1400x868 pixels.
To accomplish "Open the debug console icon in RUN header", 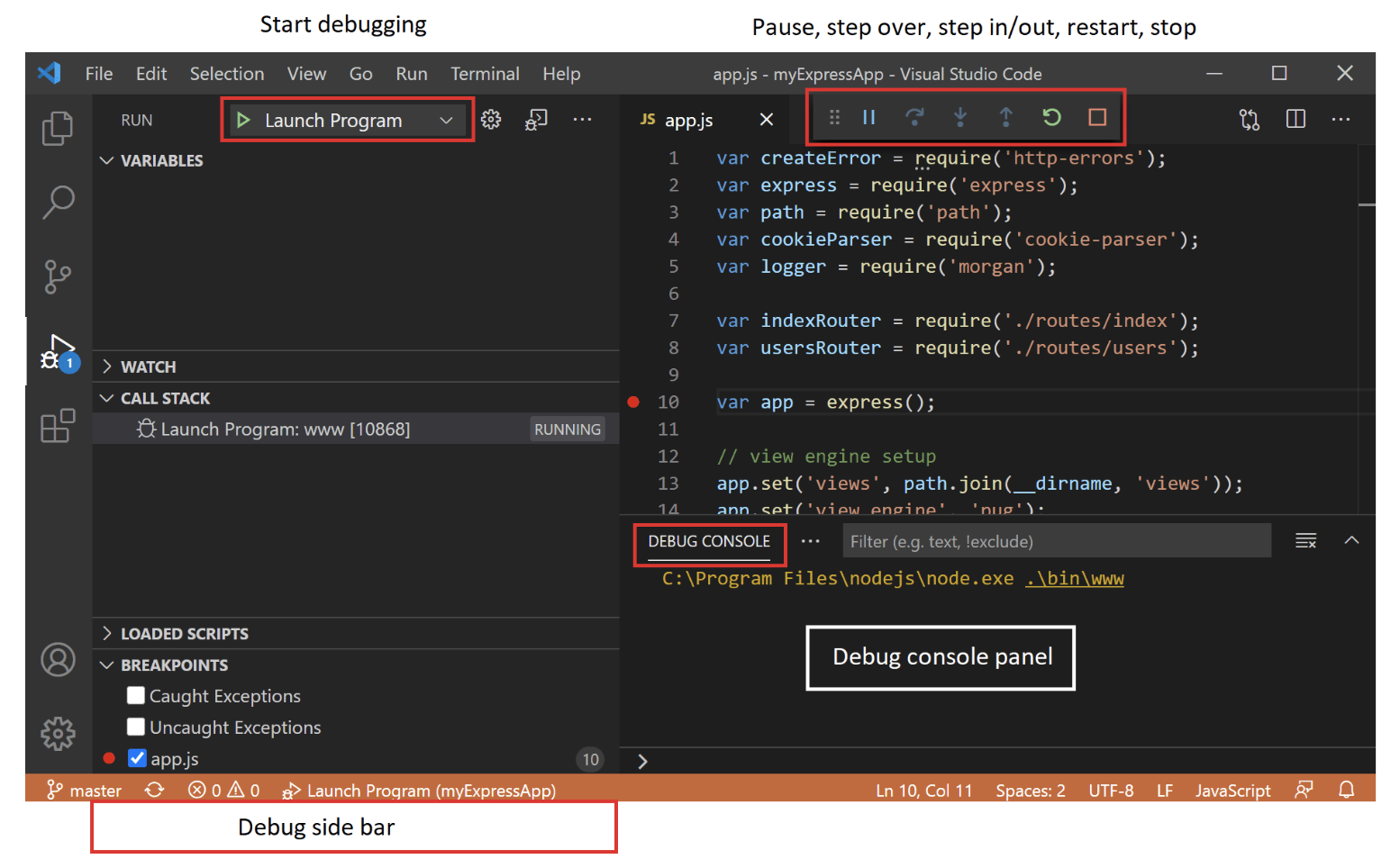I will coord(536,119).
